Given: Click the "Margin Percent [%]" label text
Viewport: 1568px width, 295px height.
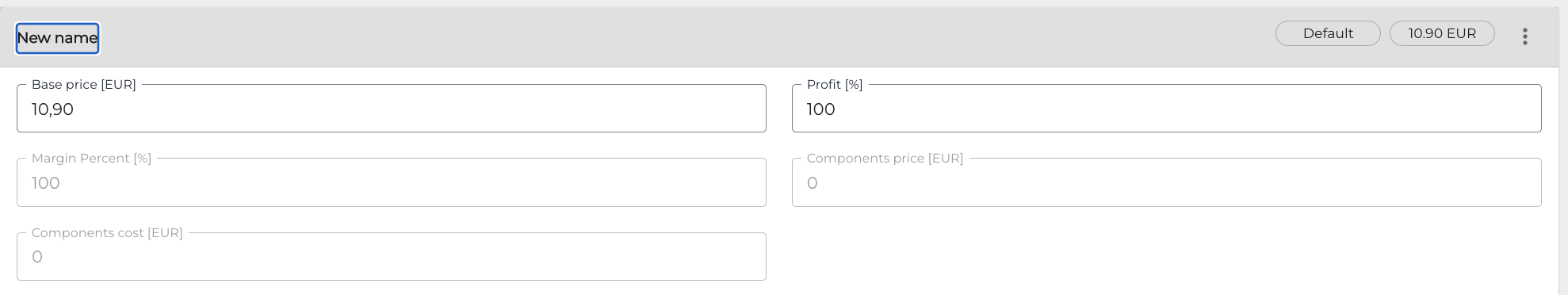Looking at the screenshot, I should pyautogui.click(x=91, y=158).
